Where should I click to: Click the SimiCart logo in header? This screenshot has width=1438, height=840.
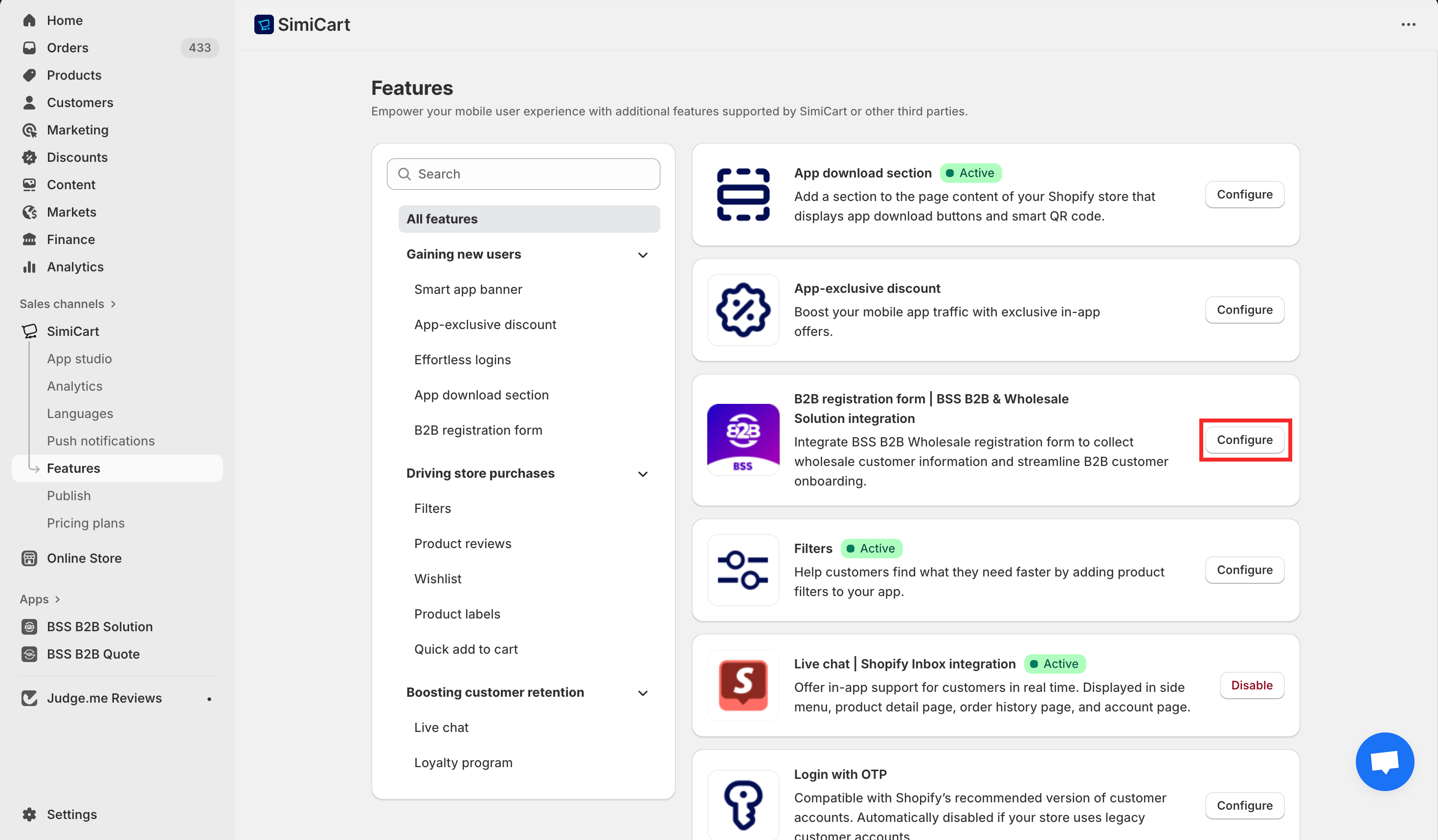pos(264,24)
